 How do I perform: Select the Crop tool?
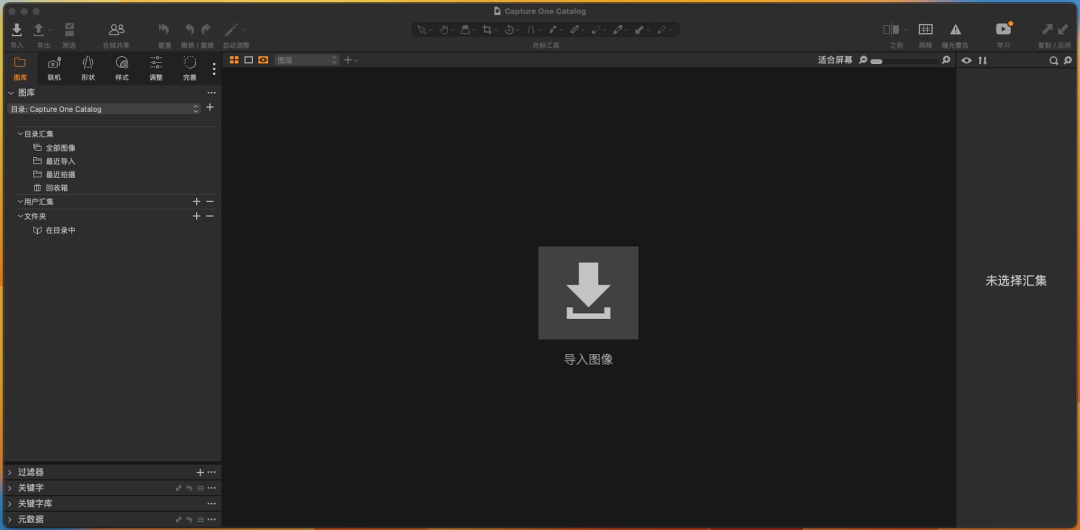[x=488, y=30]
